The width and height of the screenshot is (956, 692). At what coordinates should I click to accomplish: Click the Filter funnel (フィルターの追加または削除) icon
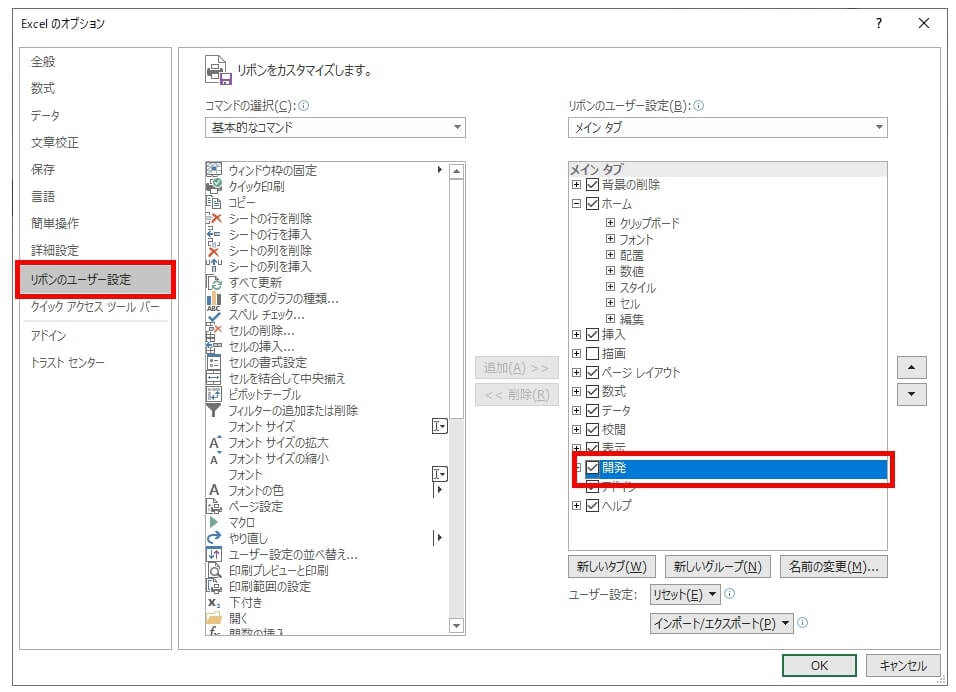213,410
